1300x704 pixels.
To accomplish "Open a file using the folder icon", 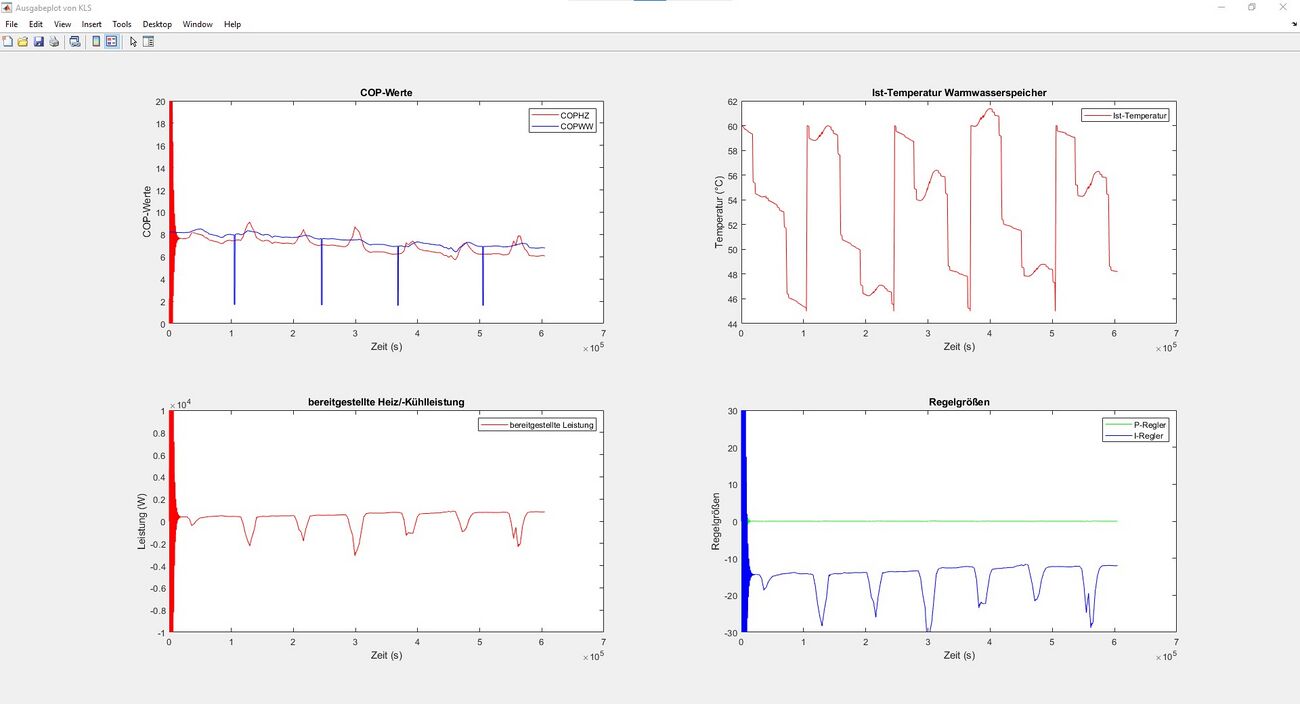I will (x=23, y=42).
